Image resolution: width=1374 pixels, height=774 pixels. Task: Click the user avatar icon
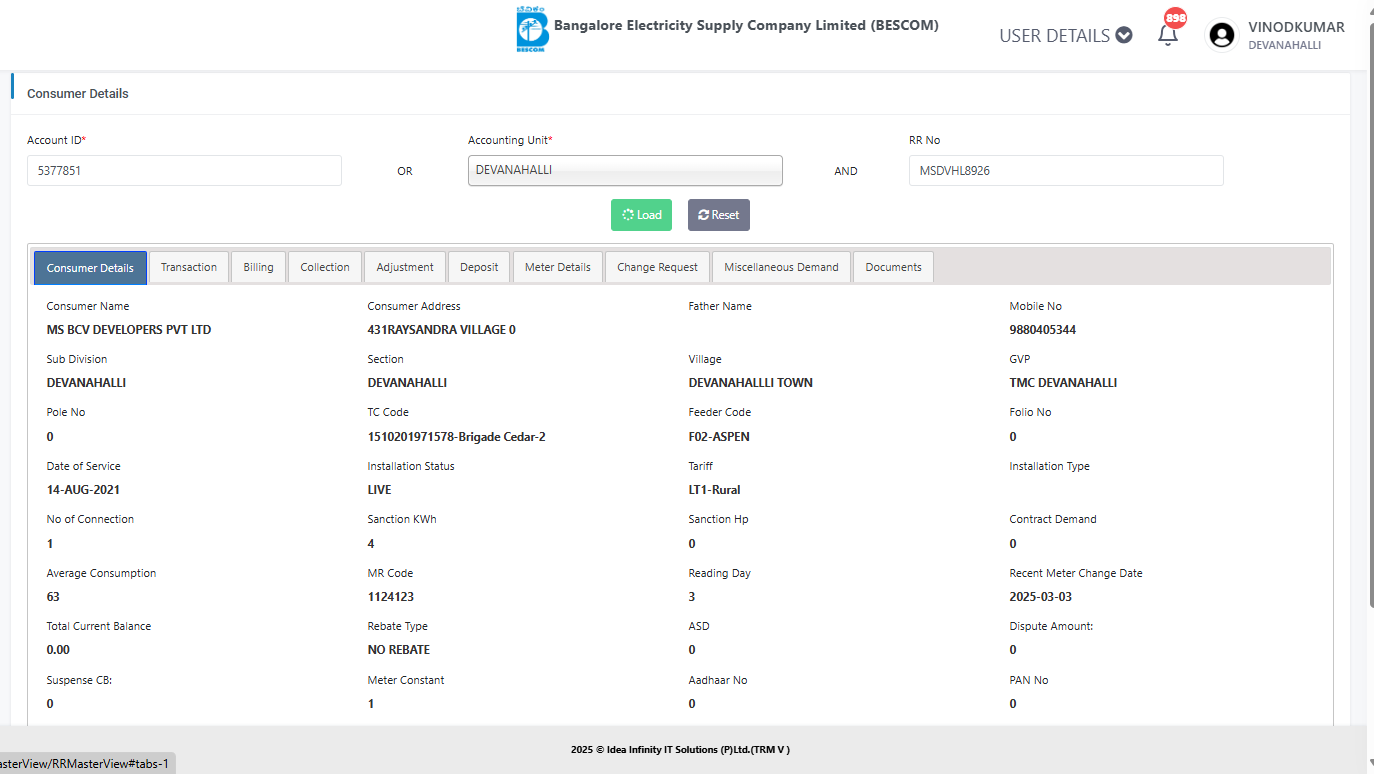[1222, 35]
